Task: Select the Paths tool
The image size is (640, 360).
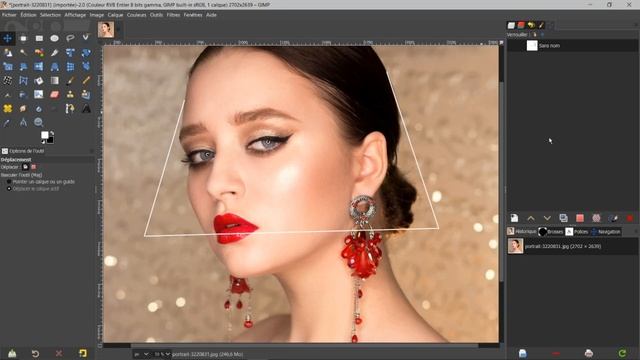Action: 70,109
